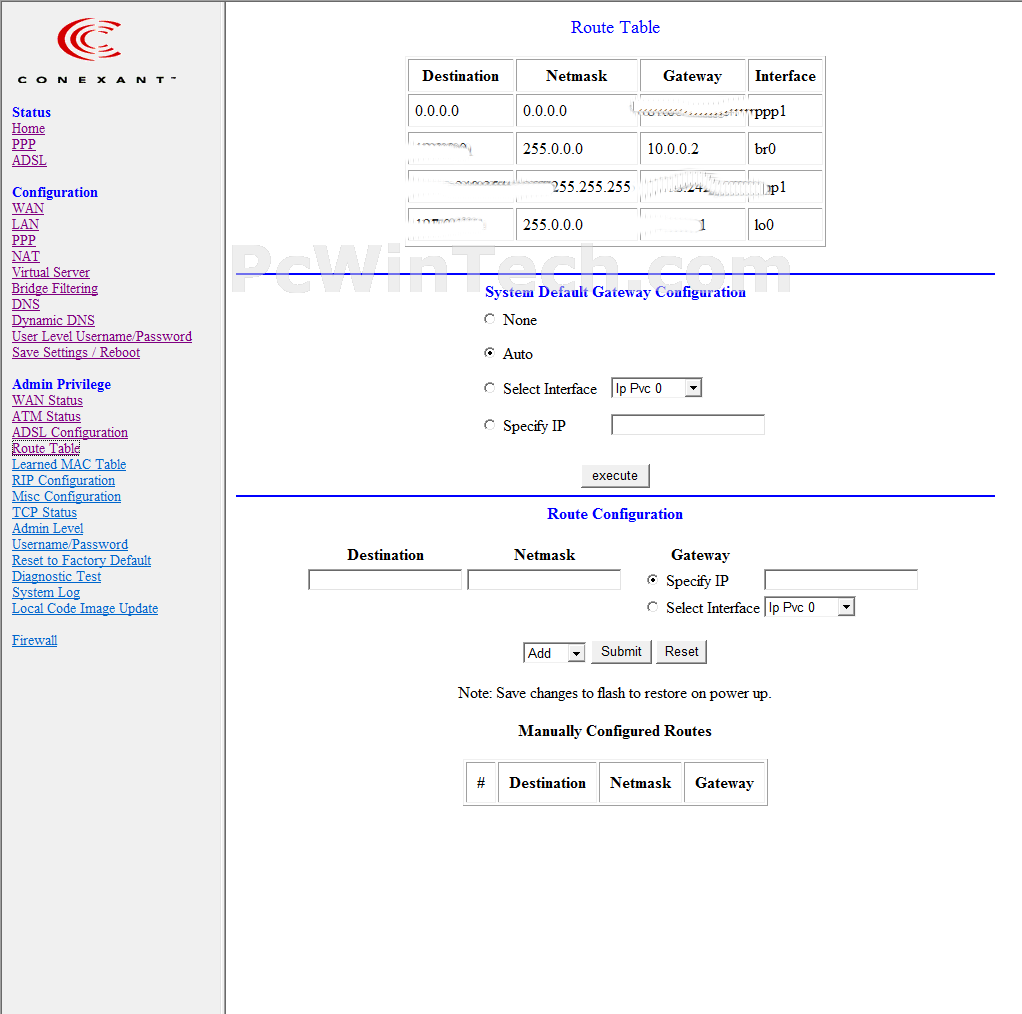Open the Misc Configuration link
1022x1014 pixels.
click(x=66, y=496)
